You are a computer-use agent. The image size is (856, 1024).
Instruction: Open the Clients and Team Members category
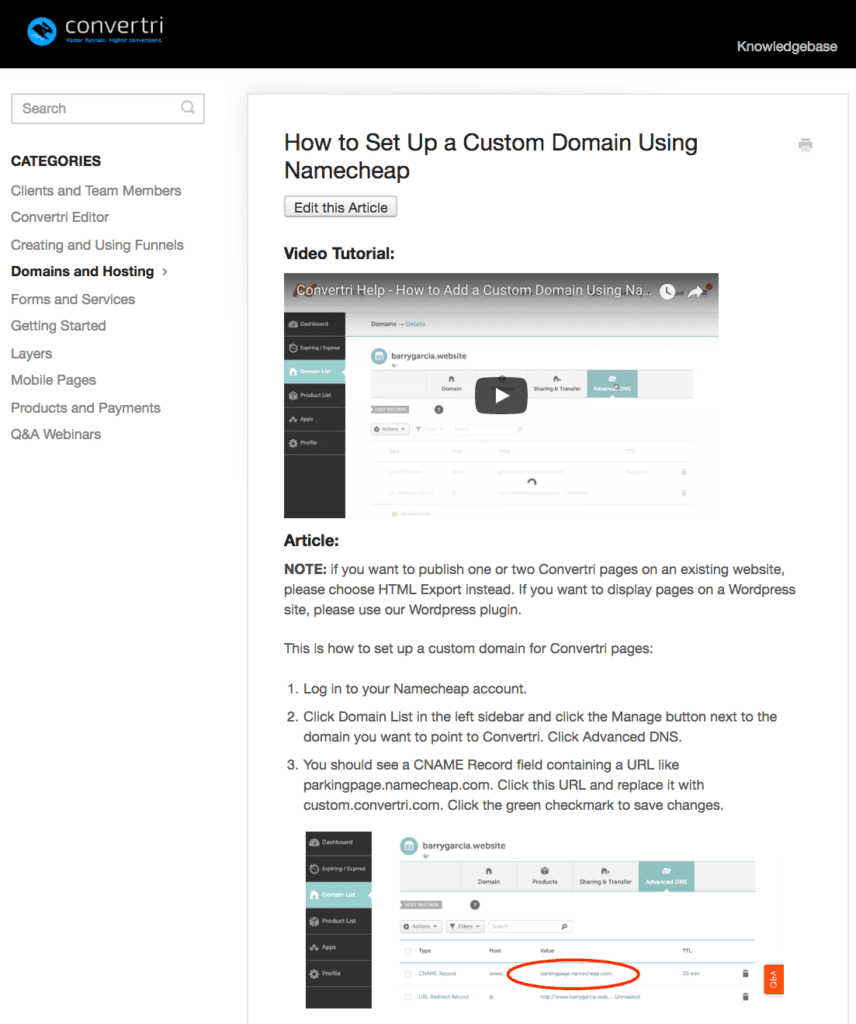(96, 191)
